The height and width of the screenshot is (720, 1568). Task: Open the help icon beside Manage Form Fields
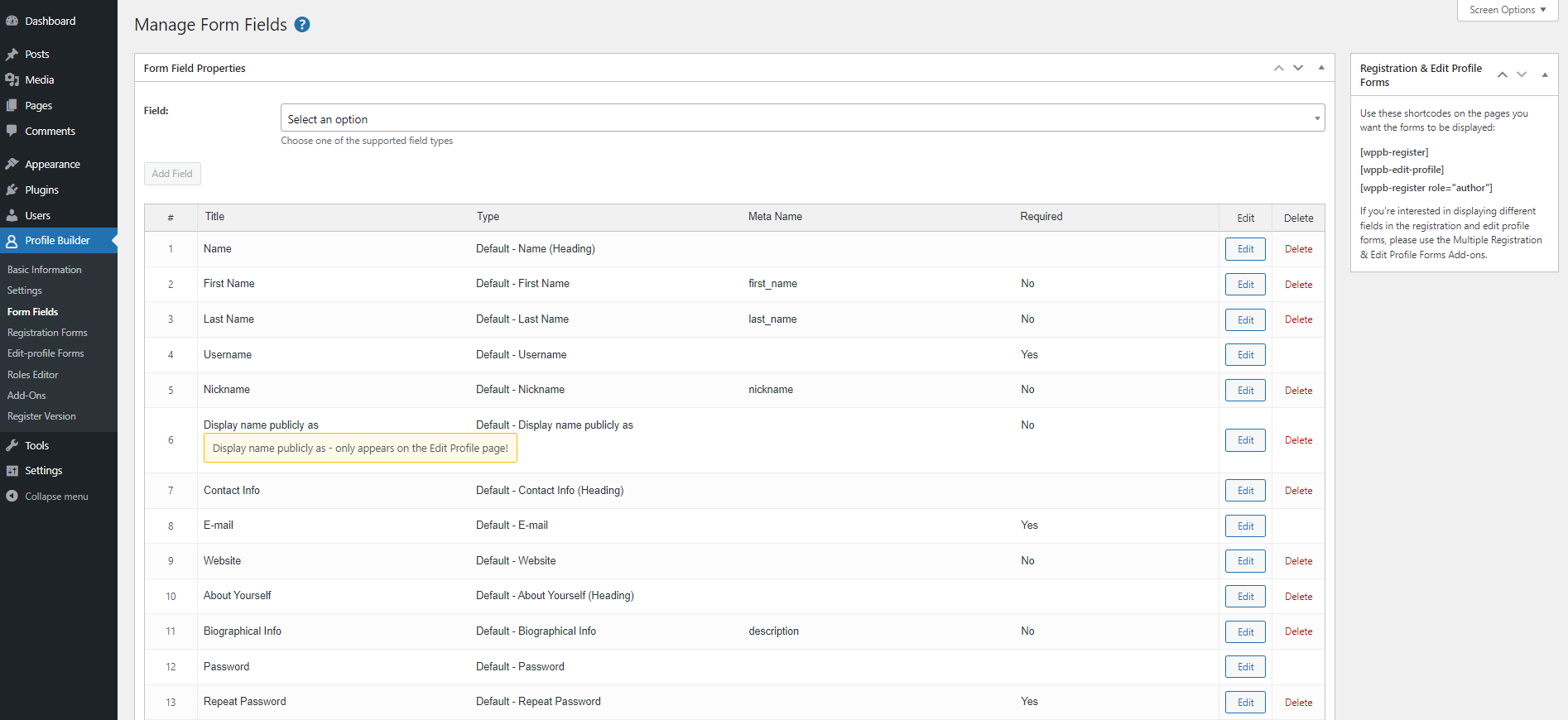click(302, 25)
